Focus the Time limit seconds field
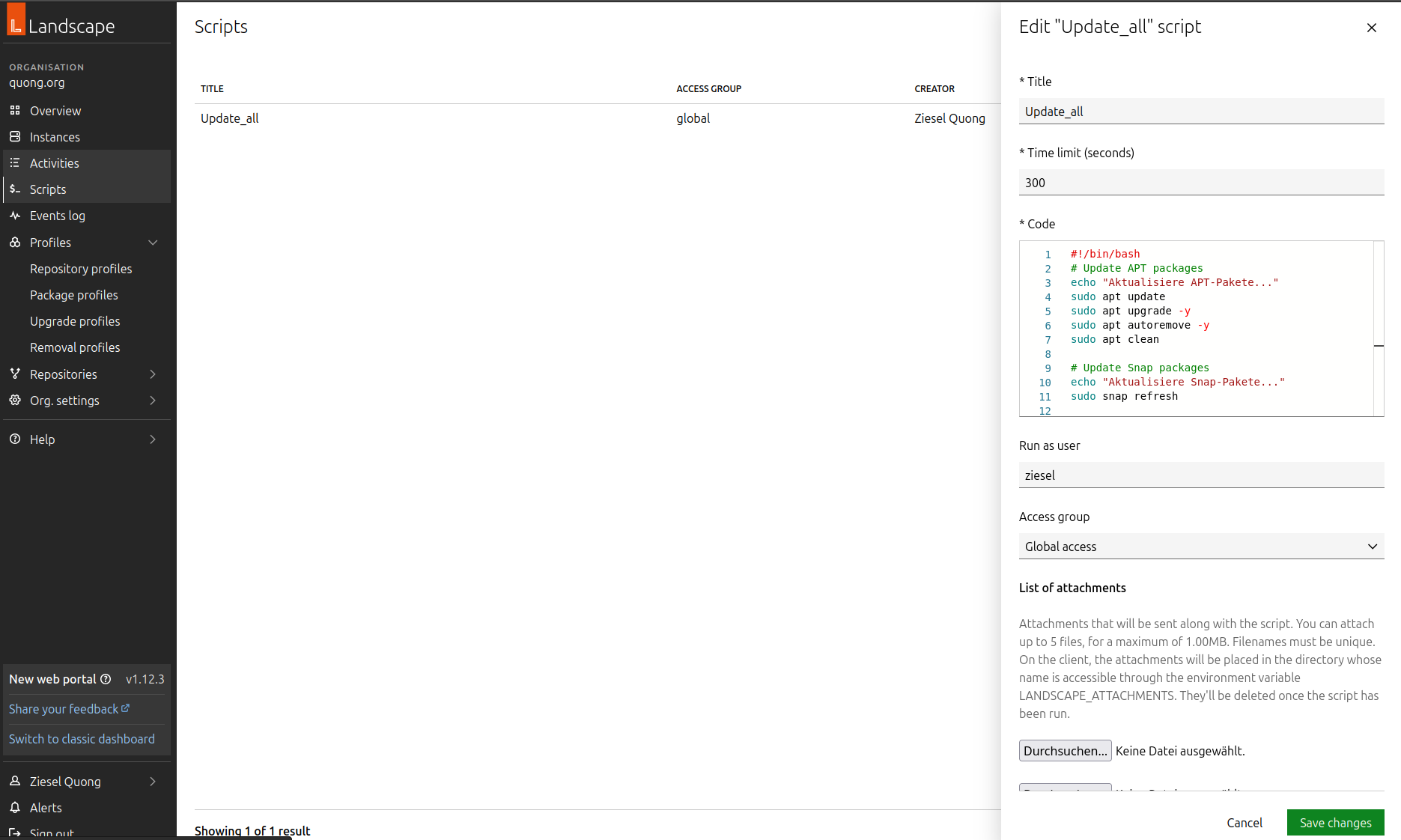This screenshot has width=1401, height=840. click(1201, 183)
